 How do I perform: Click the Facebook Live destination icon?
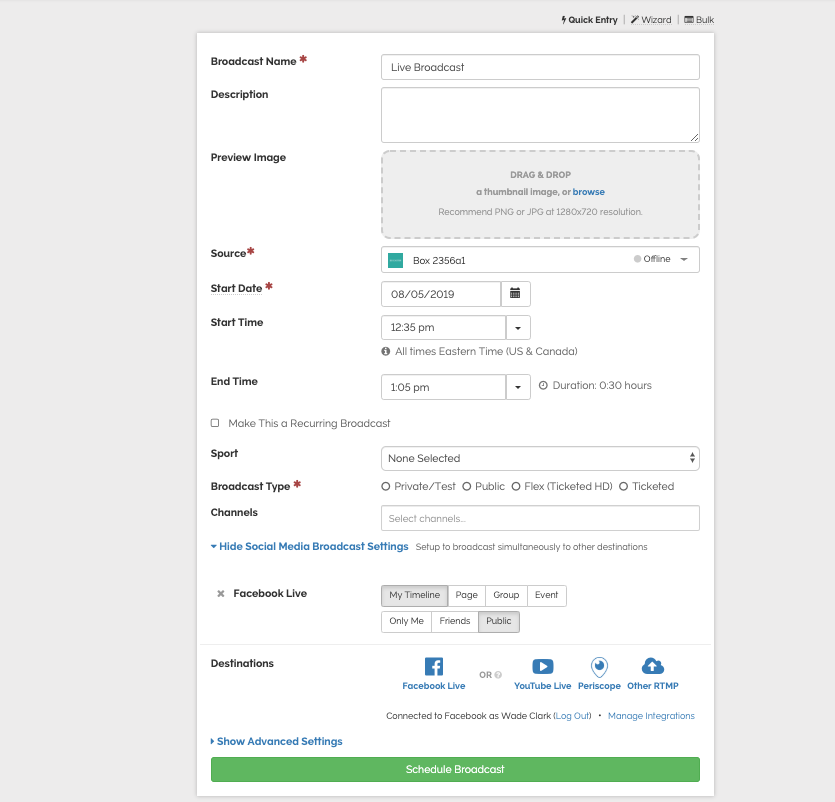pos(434,667)
